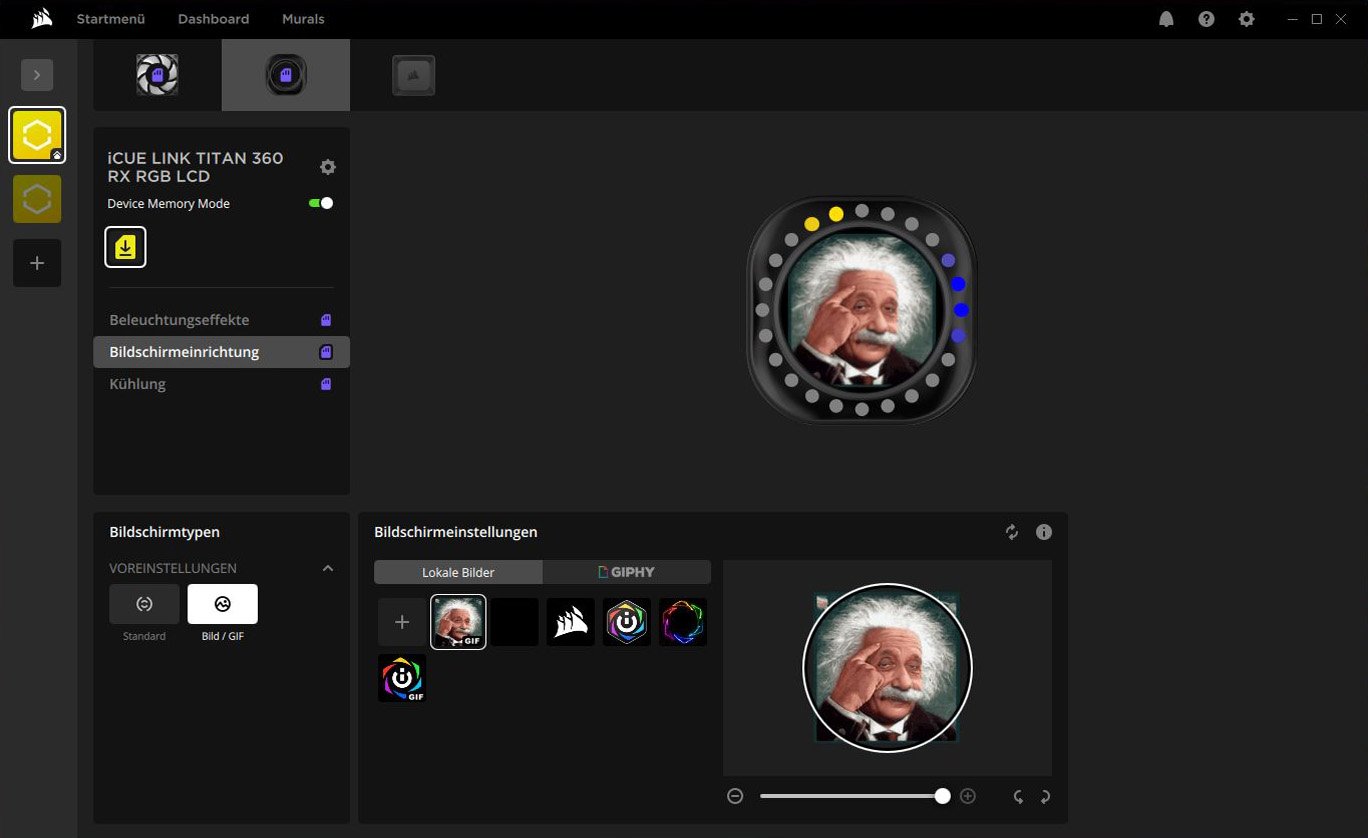
Task: Add a new local image with plus button
Action: [402, 622]
